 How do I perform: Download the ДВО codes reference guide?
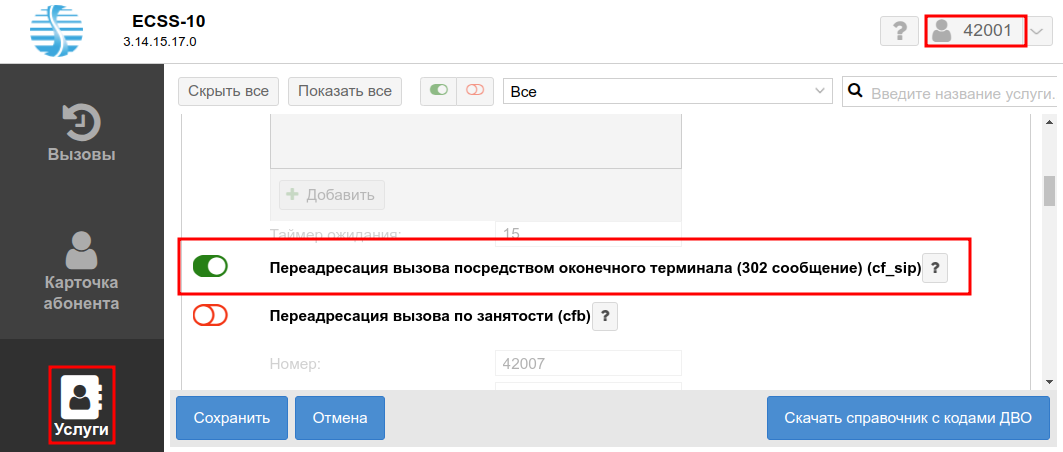pyautogui.click(x=909, y=418)
